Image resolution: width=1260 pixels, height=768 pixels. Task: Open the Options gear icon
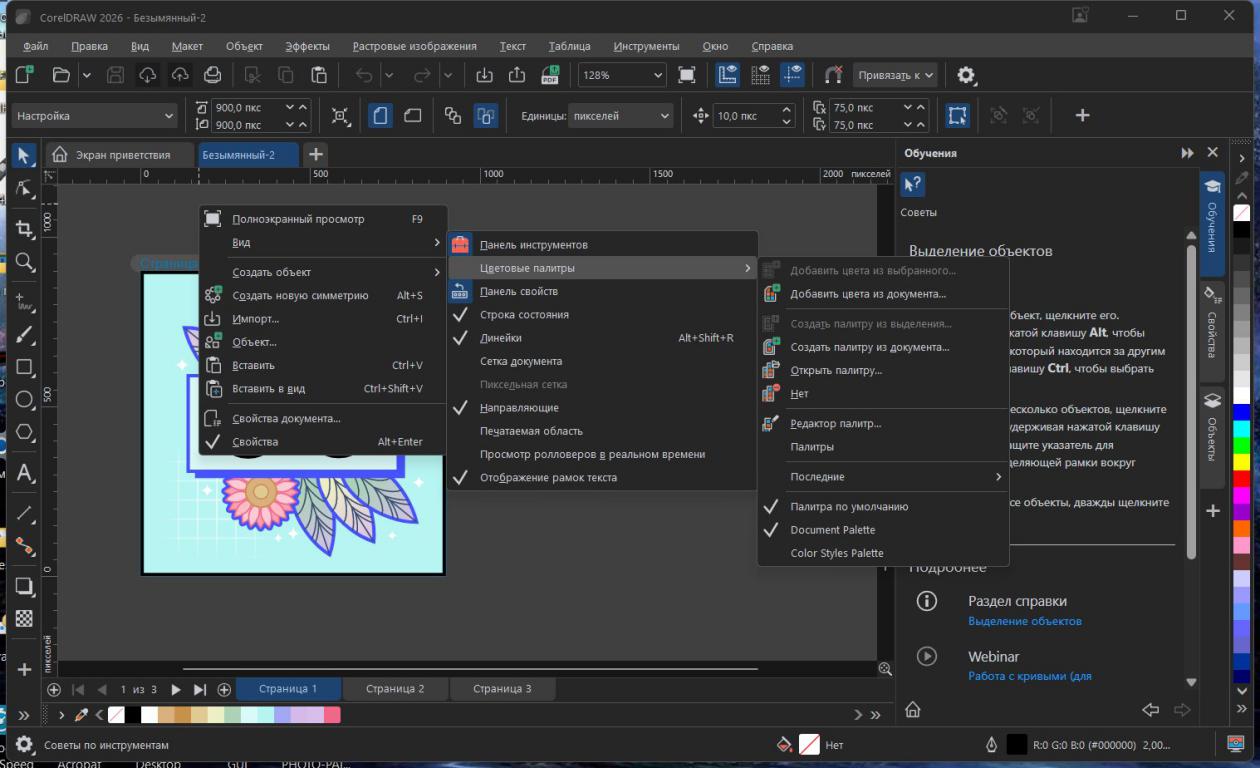click(x=966, y=75)
